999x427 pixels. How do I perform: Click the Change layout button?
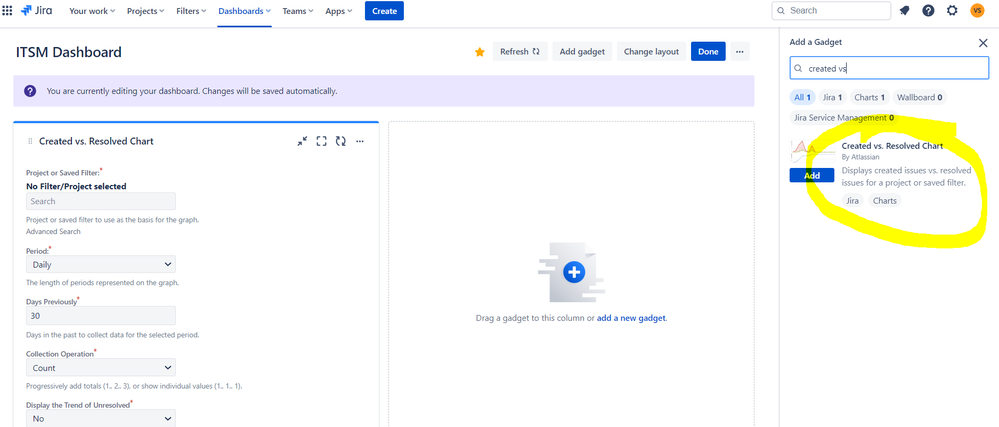pos(651,52)
